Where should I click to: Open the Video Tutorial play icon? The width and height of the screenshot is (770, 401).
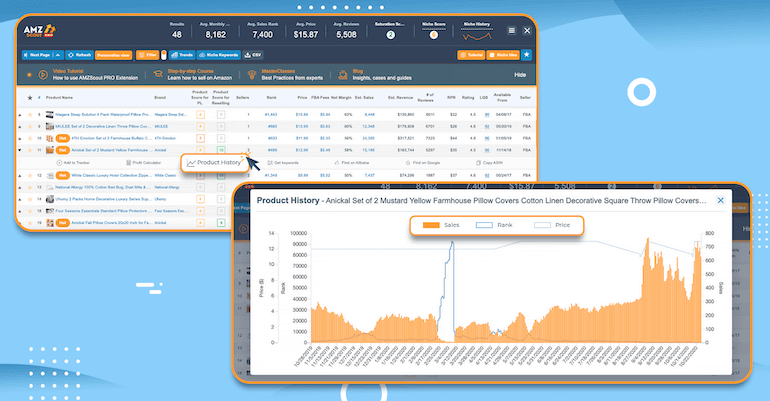[43, 75]
